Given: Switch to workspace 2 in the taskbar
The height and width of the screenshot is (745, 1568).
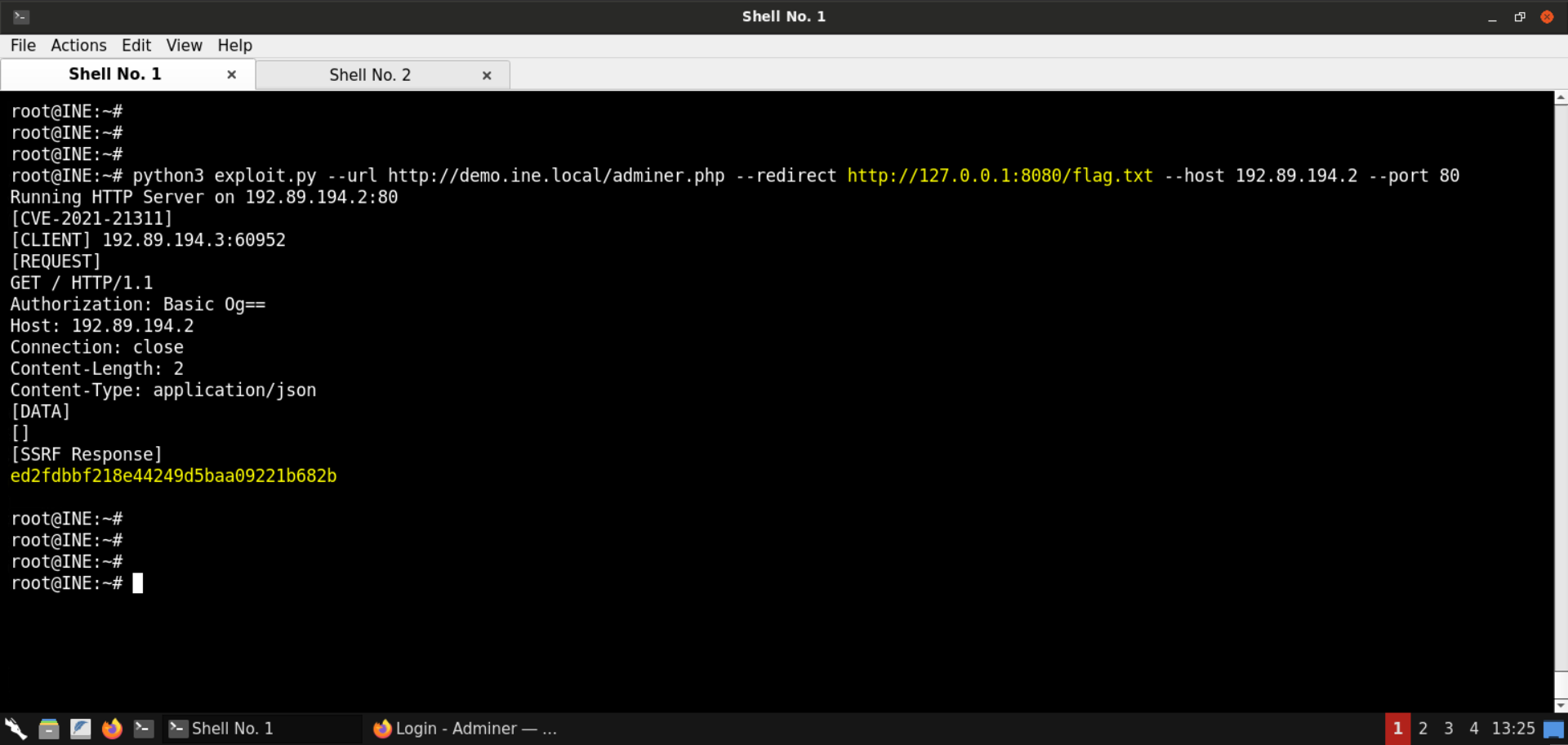Looking at the screenshot, I should [1423, 728].
